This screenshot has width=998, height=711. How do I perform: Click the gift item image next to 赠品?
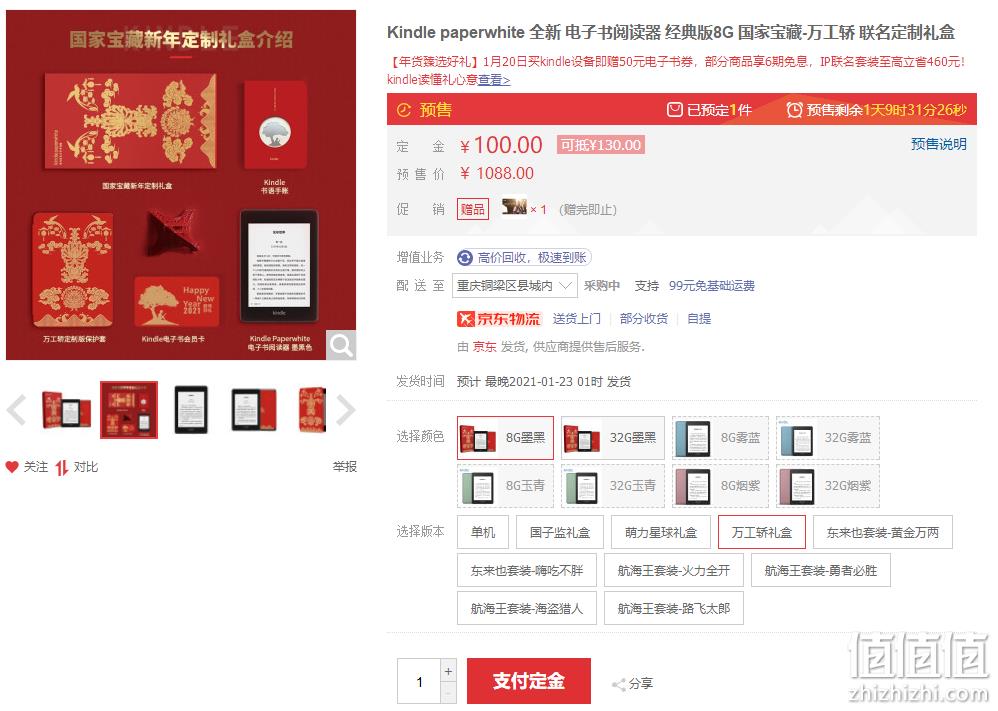pyautogui.click(x=514, y=207)
